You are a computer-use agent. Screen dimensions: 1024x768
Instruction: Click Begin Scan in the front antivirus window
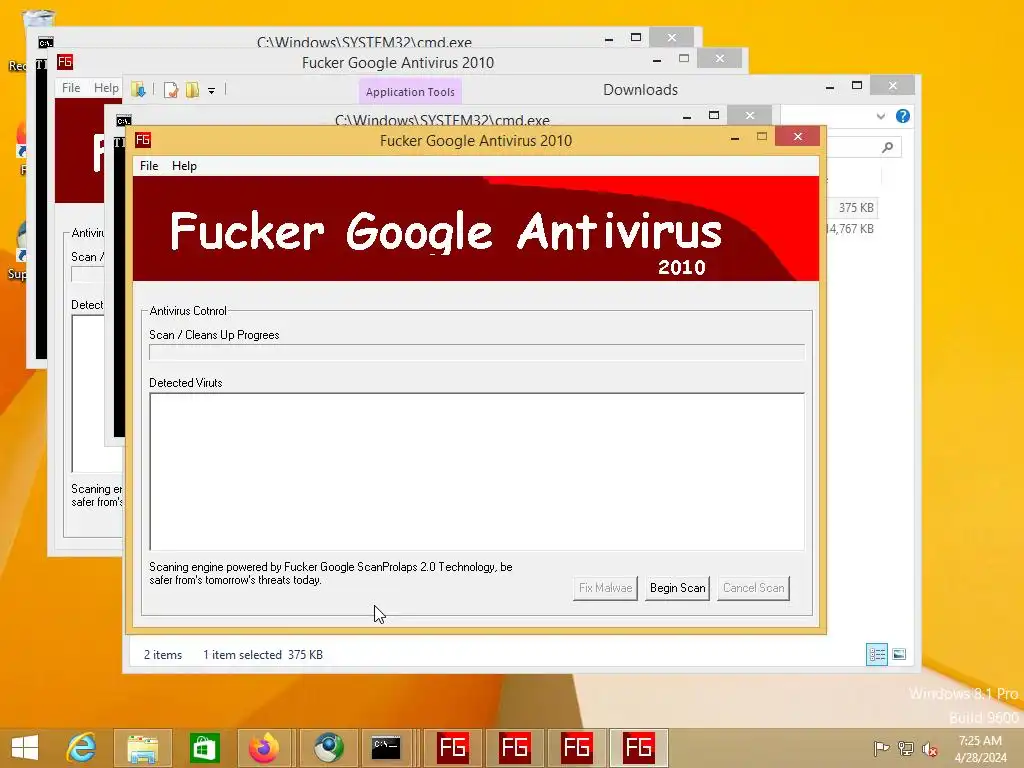click(x=677, y=588)
